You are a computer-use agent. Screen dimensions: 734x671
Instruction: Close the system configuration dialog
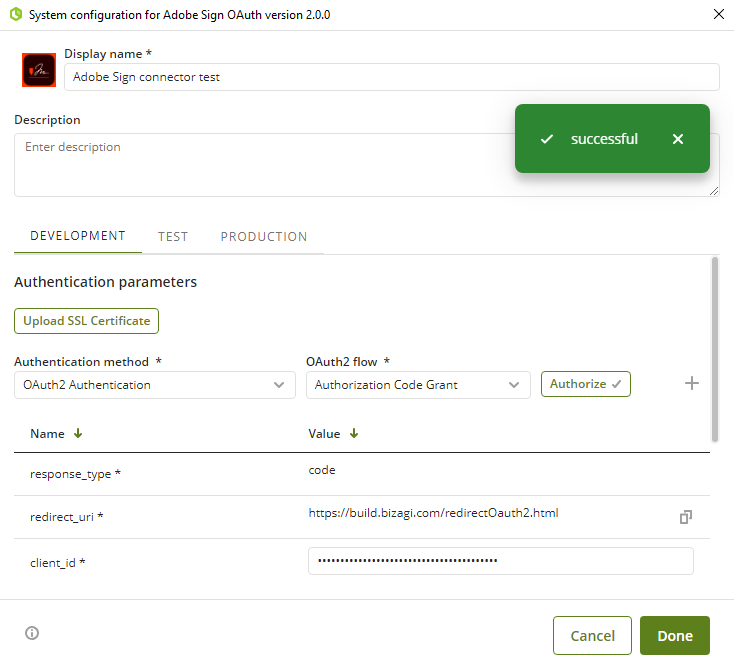pyautogui.click(x=719, y=14)
